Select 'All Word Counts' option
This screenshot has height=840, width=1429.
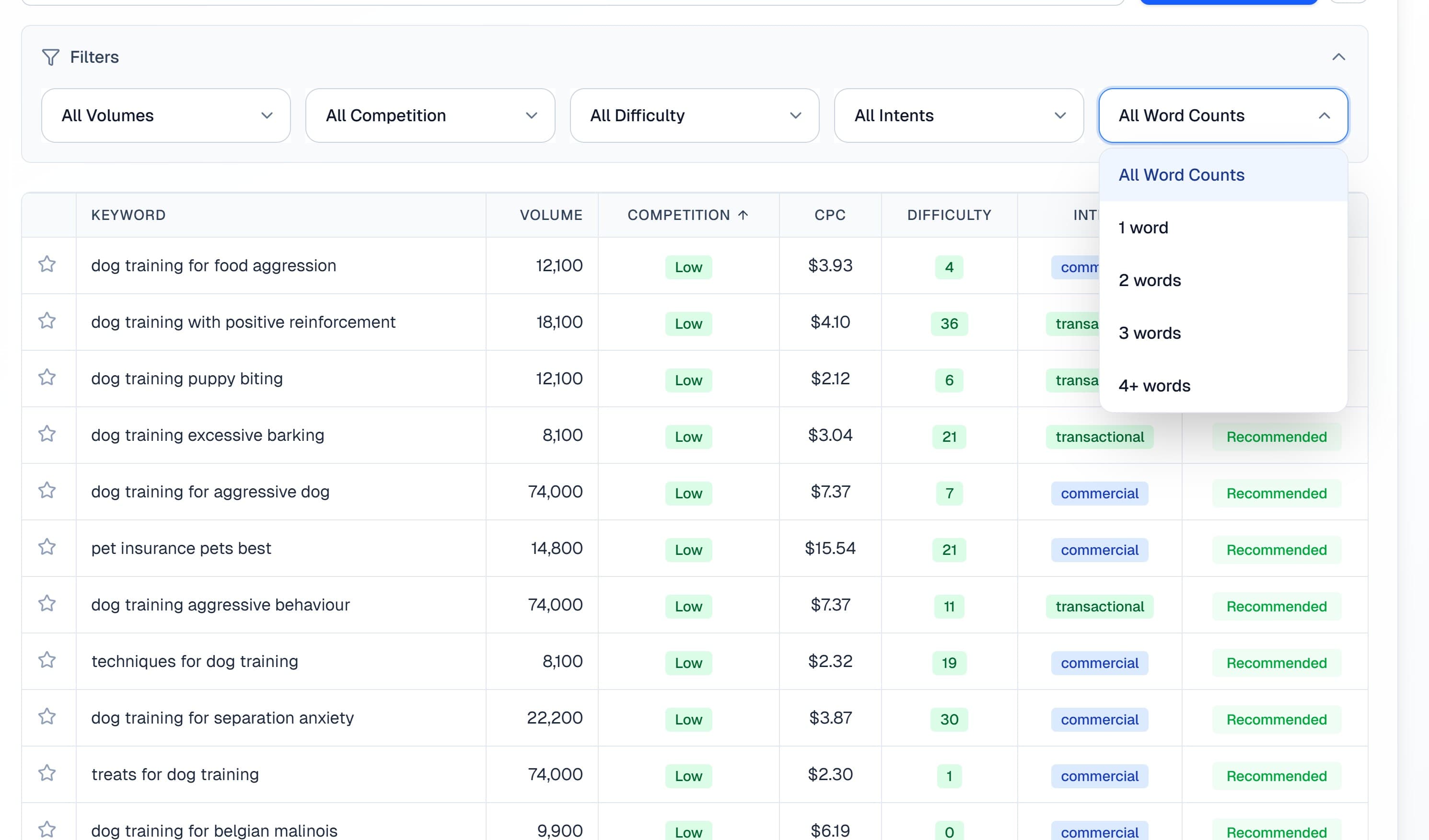click(x=1181, y=174)
